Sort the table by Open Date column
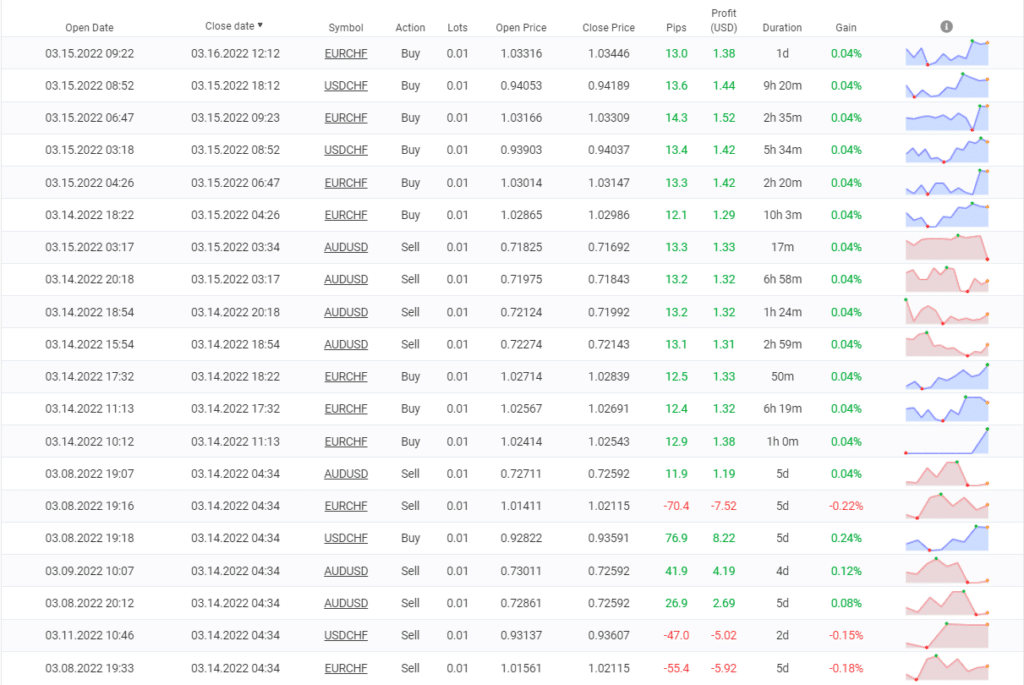1024x685 pixels. click(89, 28)
